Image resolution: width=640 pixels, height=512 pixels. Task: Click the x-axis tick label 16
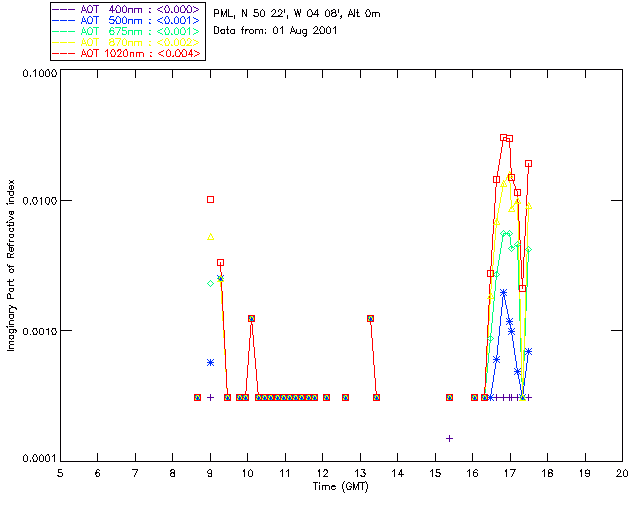(x=472, y=473)
